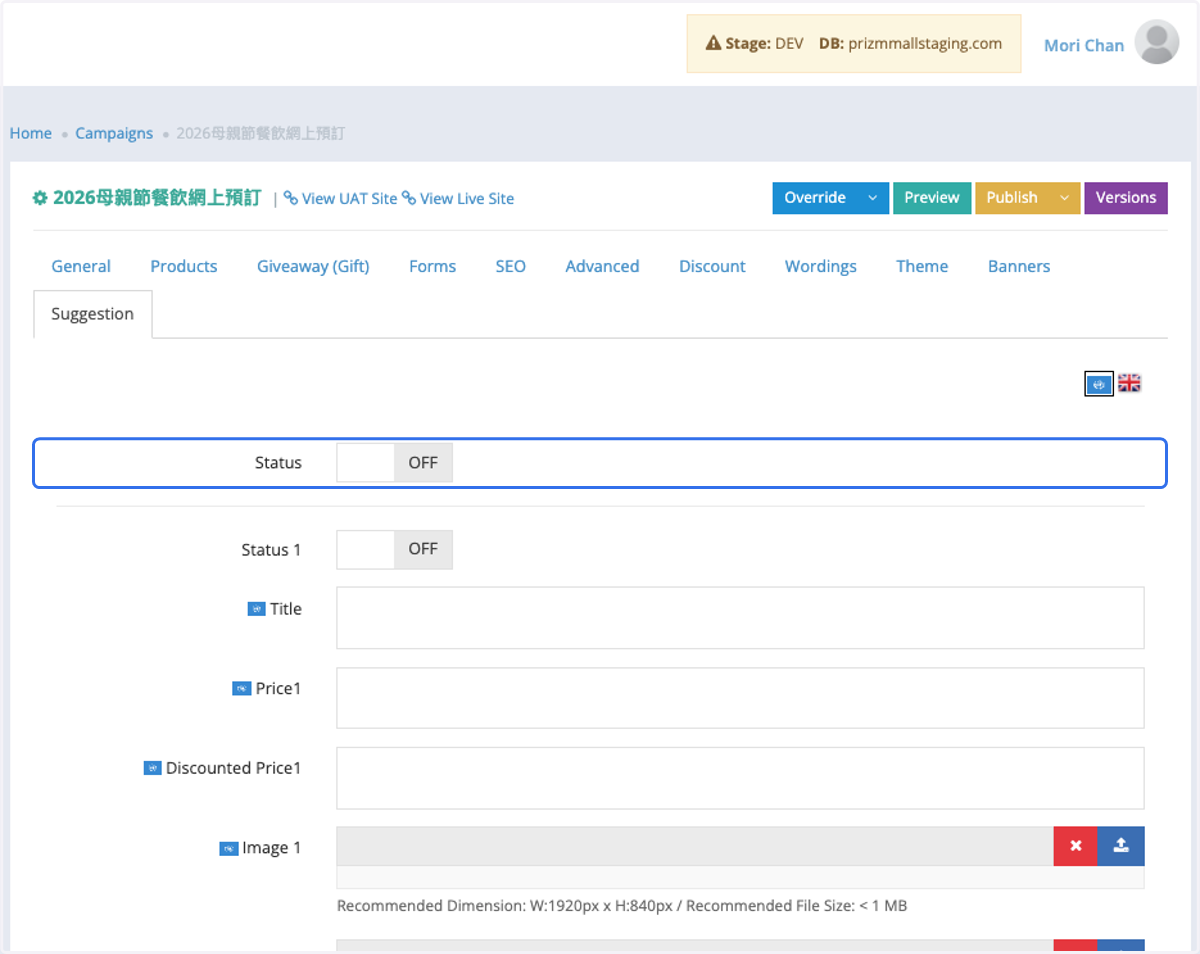Screen dimensions: 1200x954
Task: Toggle the main Status switch
Action: tap(394, 463)
